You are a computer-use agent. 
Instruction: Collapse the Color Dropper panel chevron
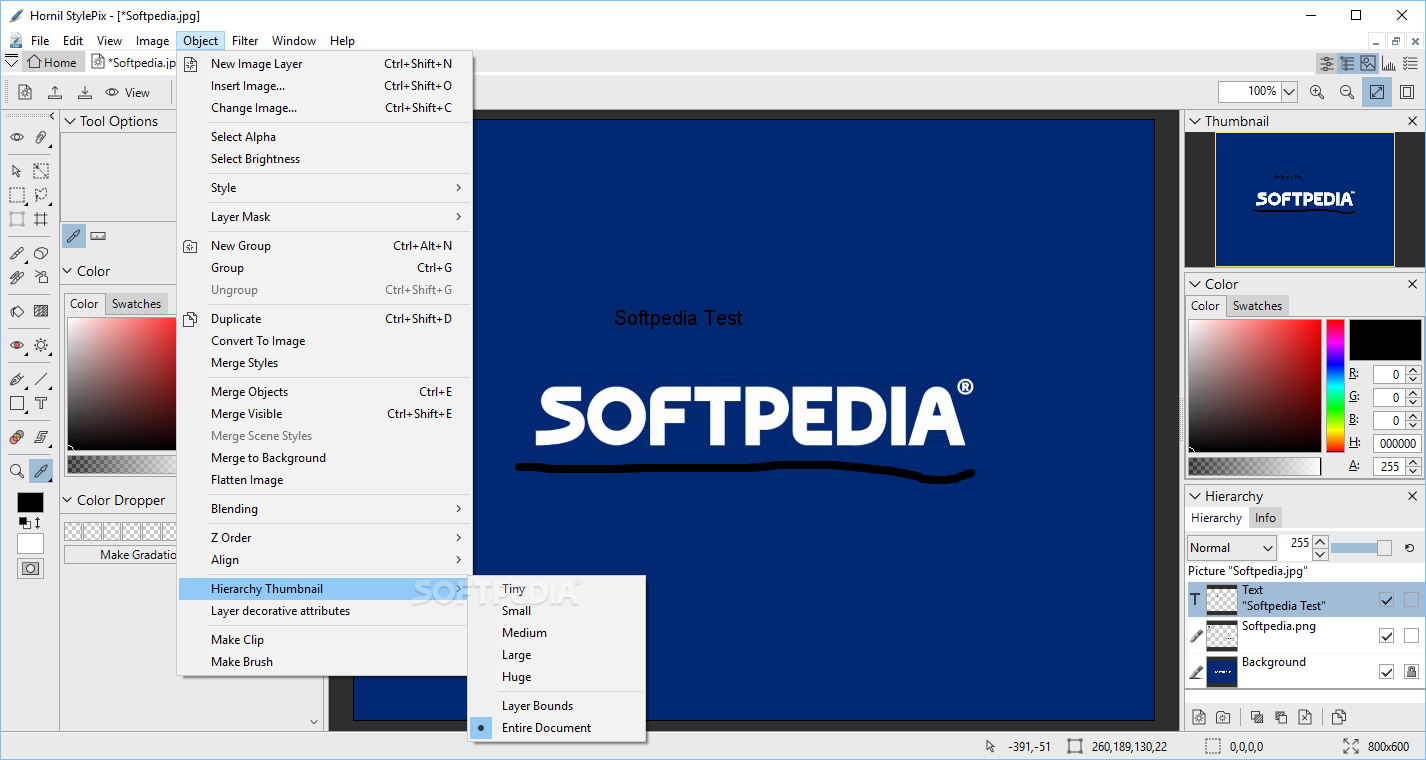[69, 500]
